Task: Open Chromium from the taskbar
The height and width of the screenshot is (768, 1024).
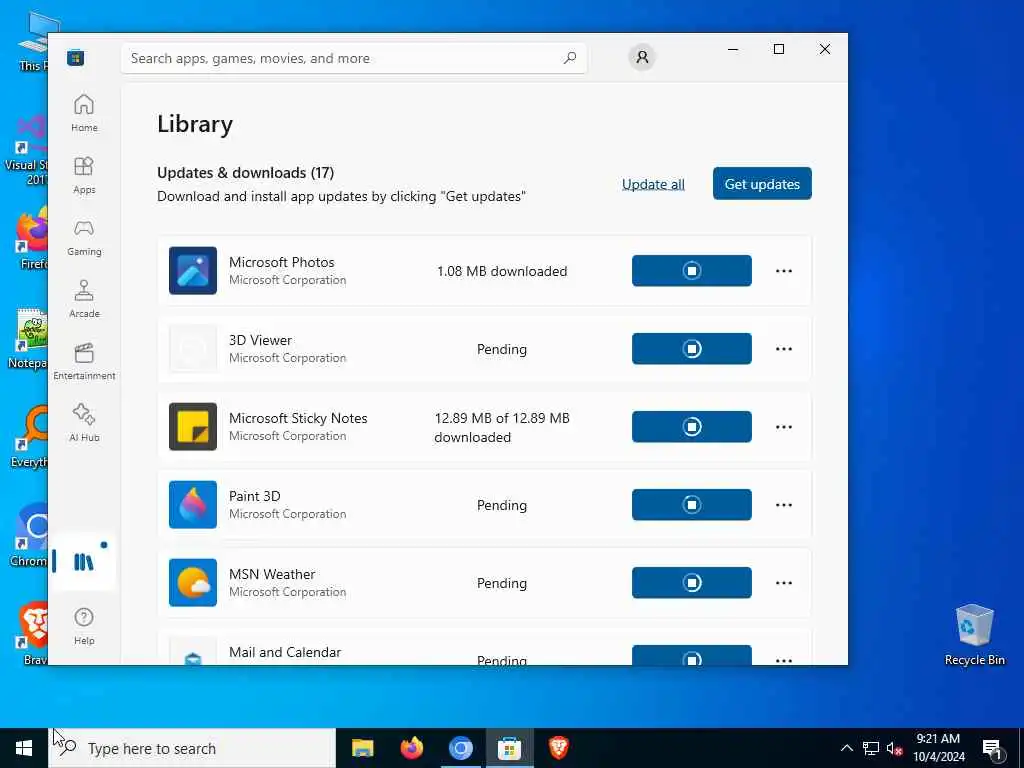Action: coord(460,748)
